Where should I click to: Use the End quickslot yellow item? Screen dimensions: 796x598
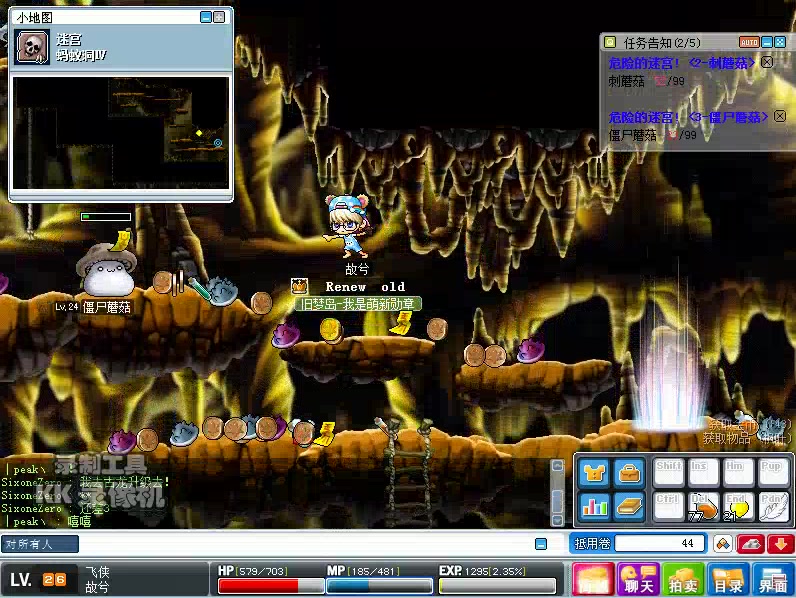click(x=738, y=506)
